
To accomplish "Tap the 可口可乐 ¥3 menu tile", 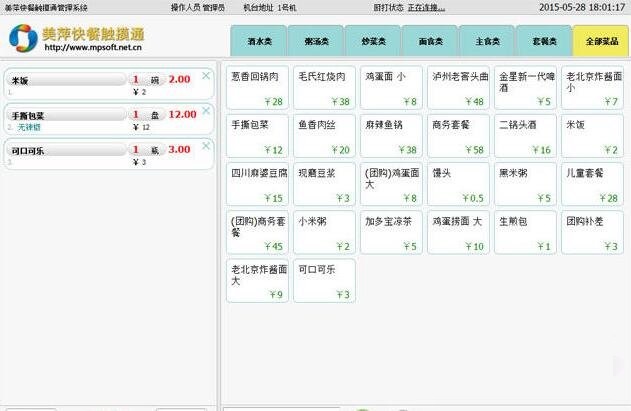I will (324, 281).
